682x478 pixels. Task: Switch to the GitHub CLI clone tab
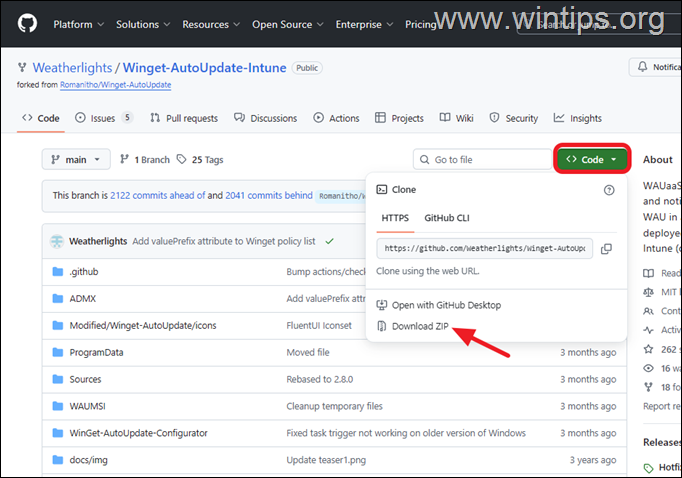[447, 218]
